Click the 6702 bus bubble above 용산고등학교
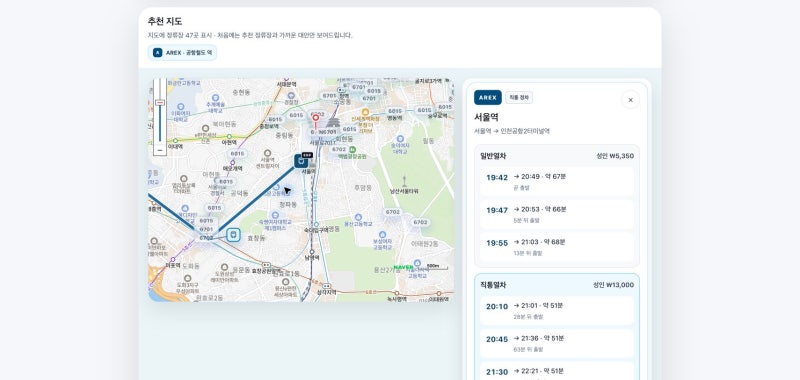 tap(392, 212)
